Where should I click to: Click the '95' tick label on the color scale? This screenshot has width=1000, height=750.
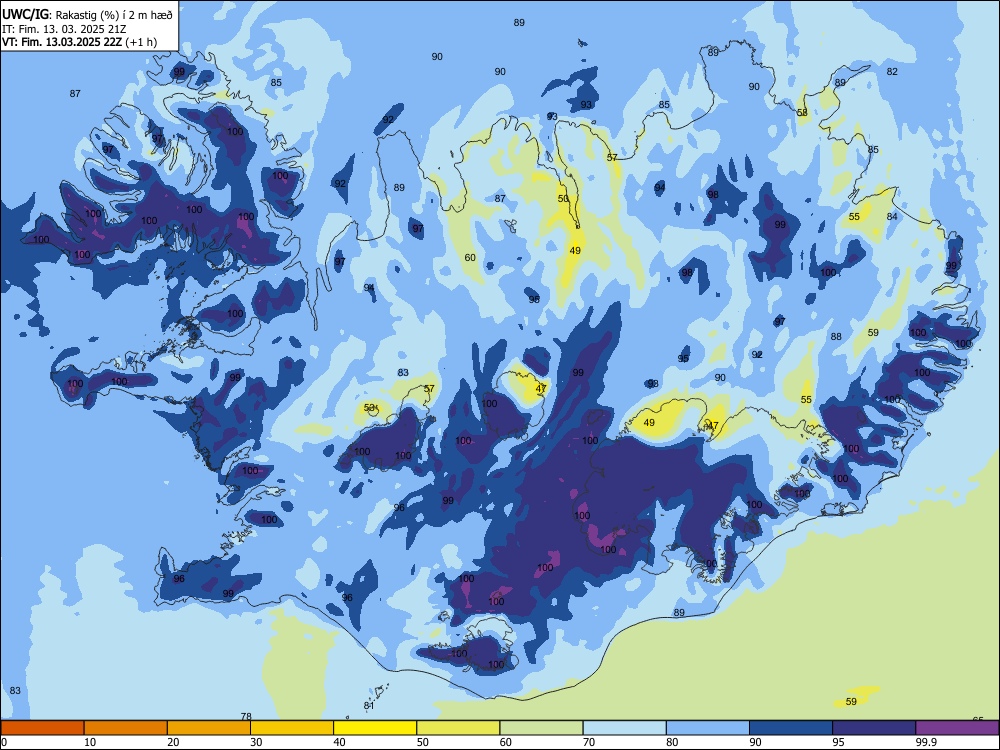coord(839,742)
